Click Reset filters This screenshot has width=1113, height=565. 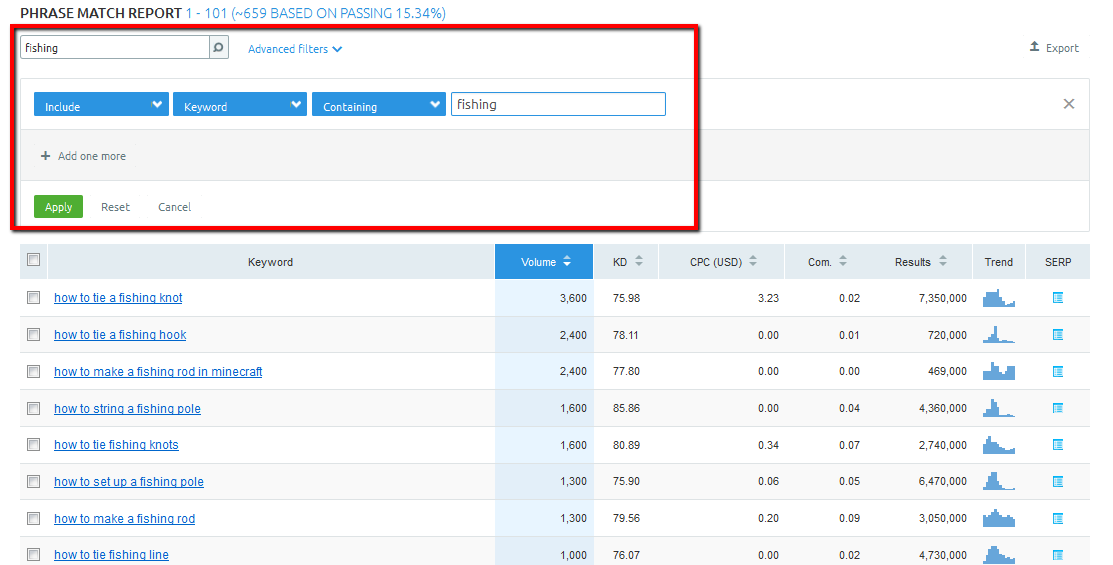[116, 207]
